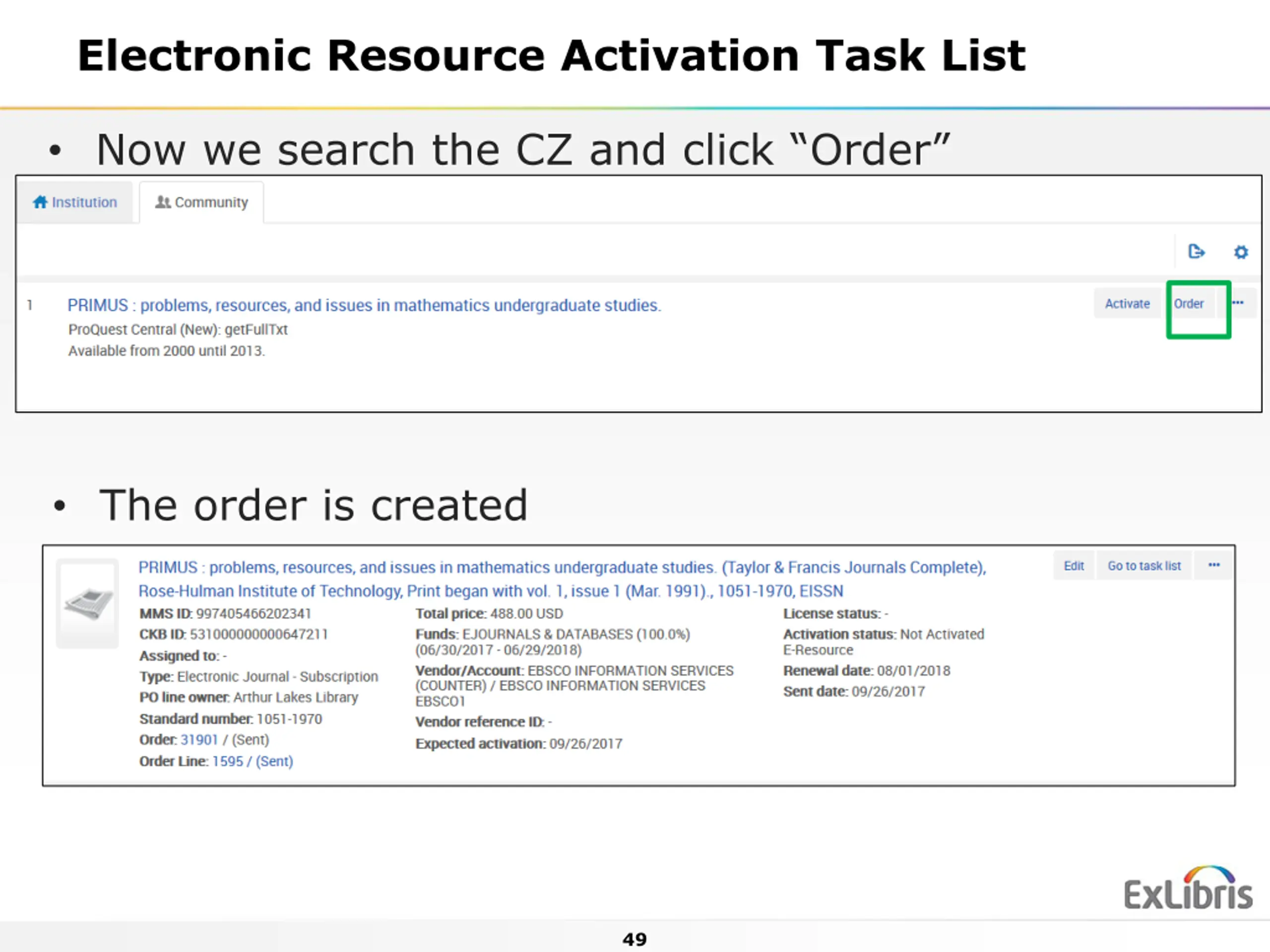Select CKB ID value 53100000000647211

[x=259, y=634]
